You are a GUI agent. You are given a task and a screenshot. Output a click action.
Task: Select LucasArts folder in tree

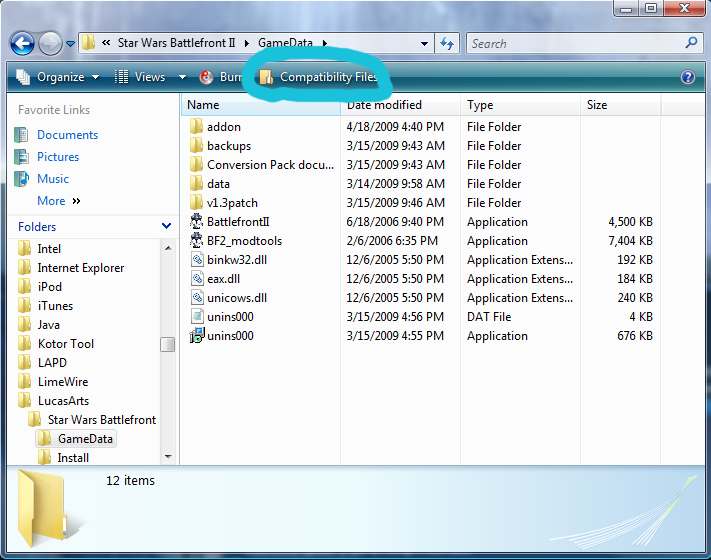tap(63, 401)
